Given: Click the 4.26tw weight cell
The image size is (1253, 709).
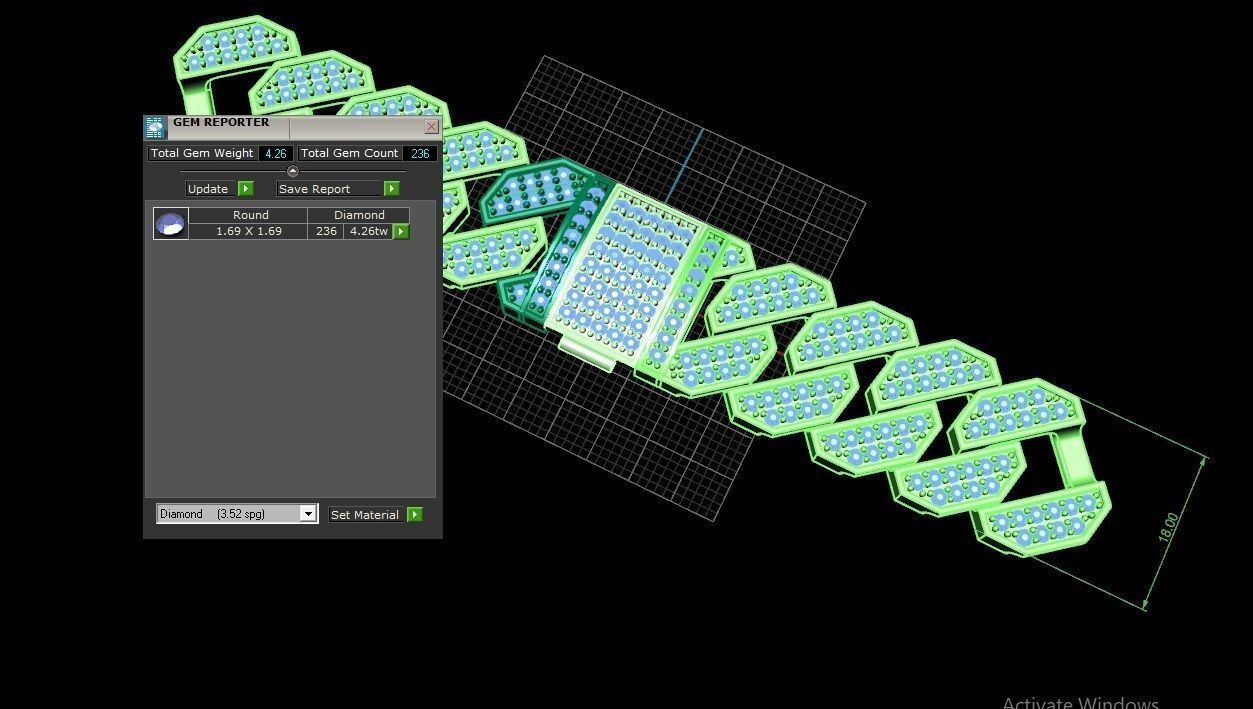Looking at the screenshot, I should 368,231.
